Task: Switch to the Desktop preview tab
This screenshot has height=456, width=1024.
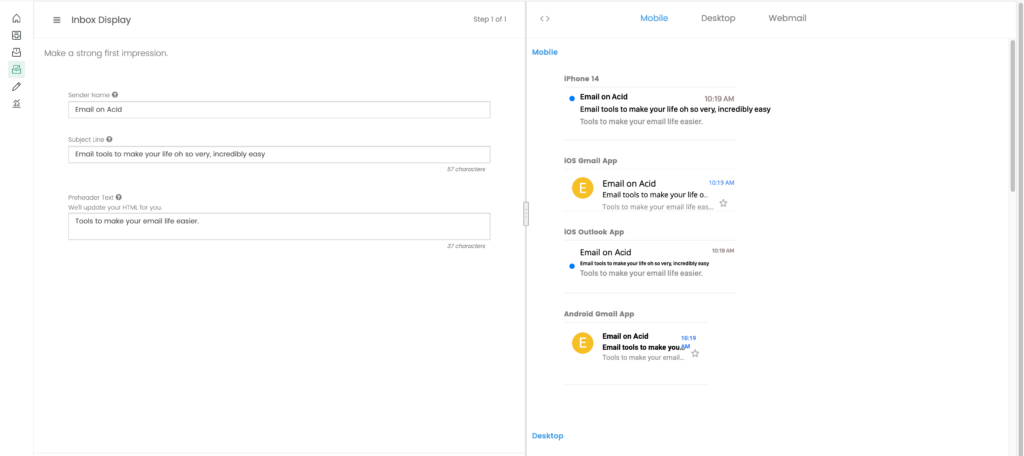Action: (x=718, y=18)
